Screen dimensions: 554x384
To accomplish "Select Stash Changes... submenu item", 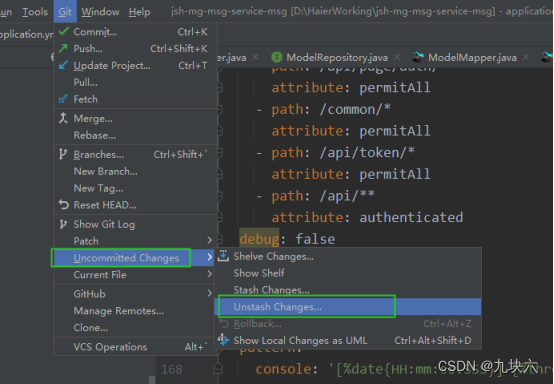I will (348, 290).
